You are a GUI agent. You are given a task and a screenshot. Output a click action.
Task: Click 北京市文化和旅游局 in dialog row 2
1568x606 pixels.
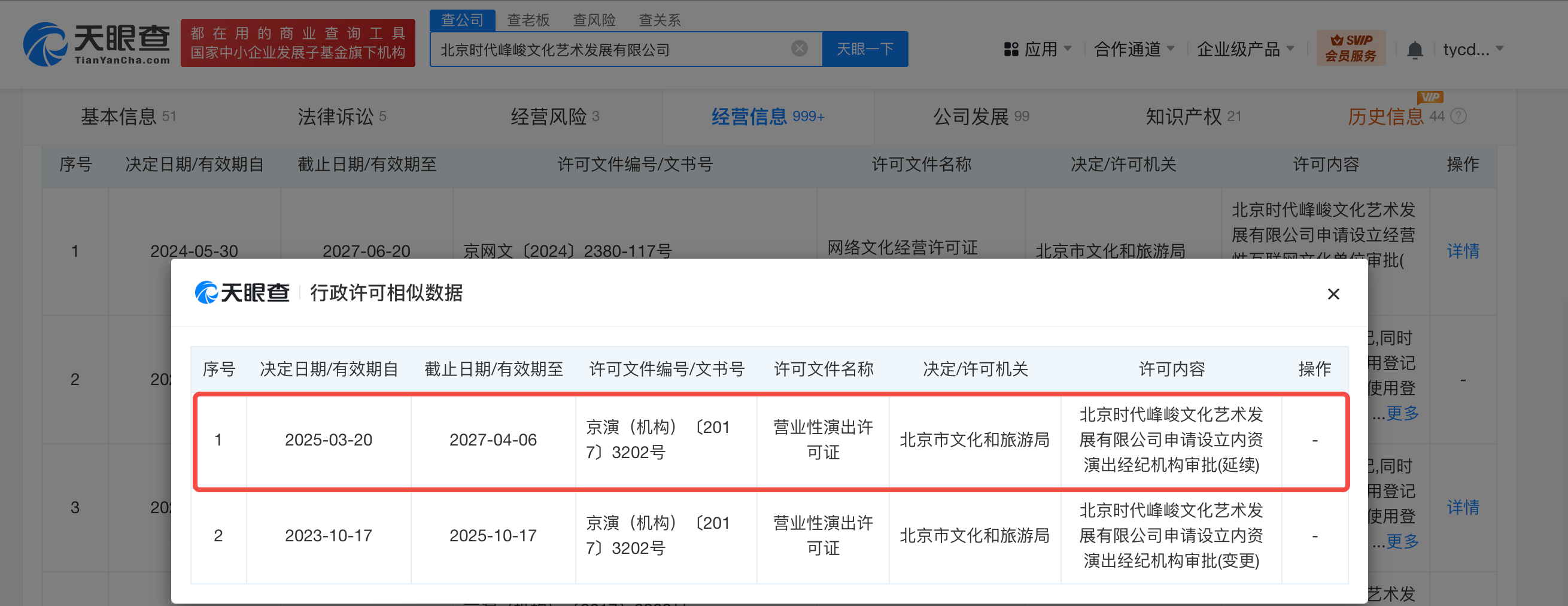pos(974,535)
